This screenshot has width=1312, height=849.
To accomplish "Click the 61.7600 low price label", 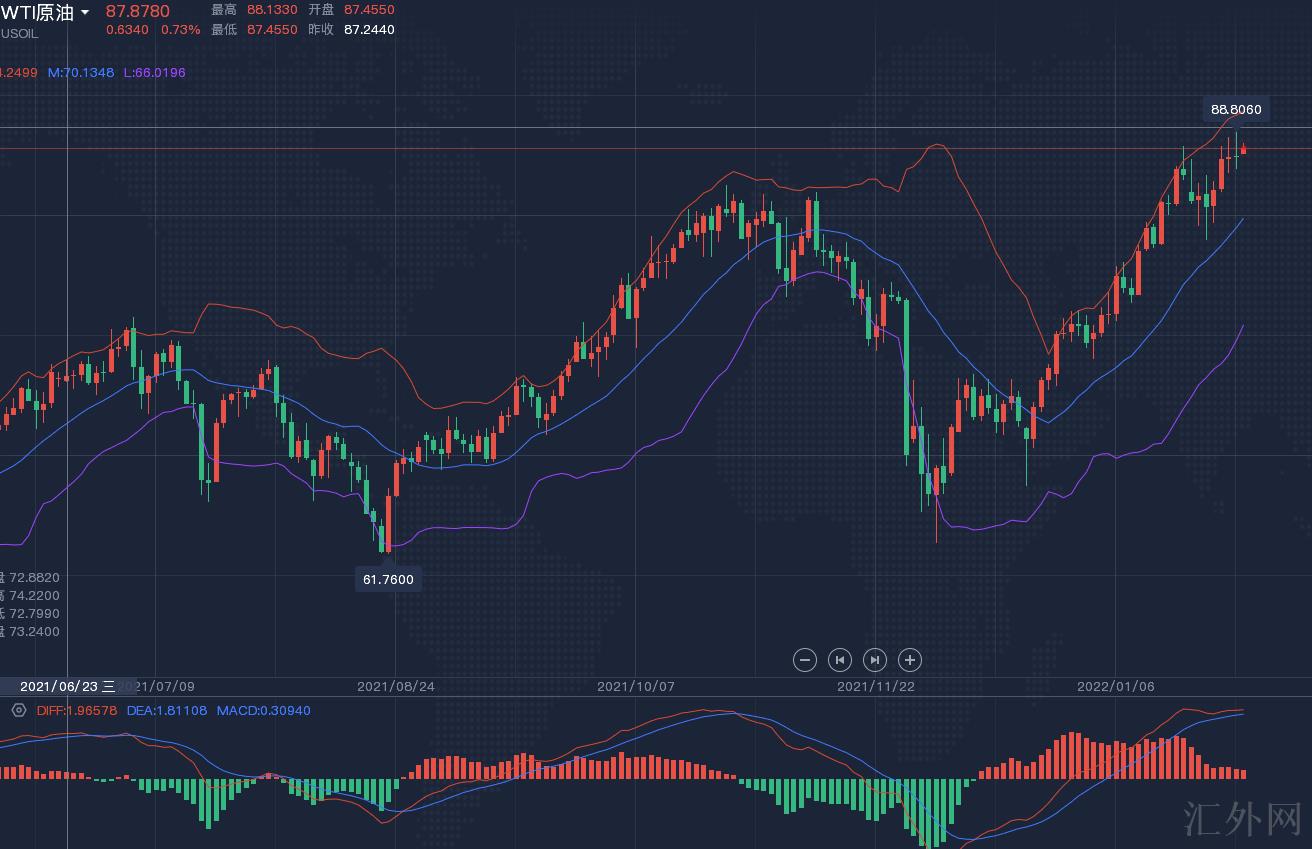I will 388,579.
